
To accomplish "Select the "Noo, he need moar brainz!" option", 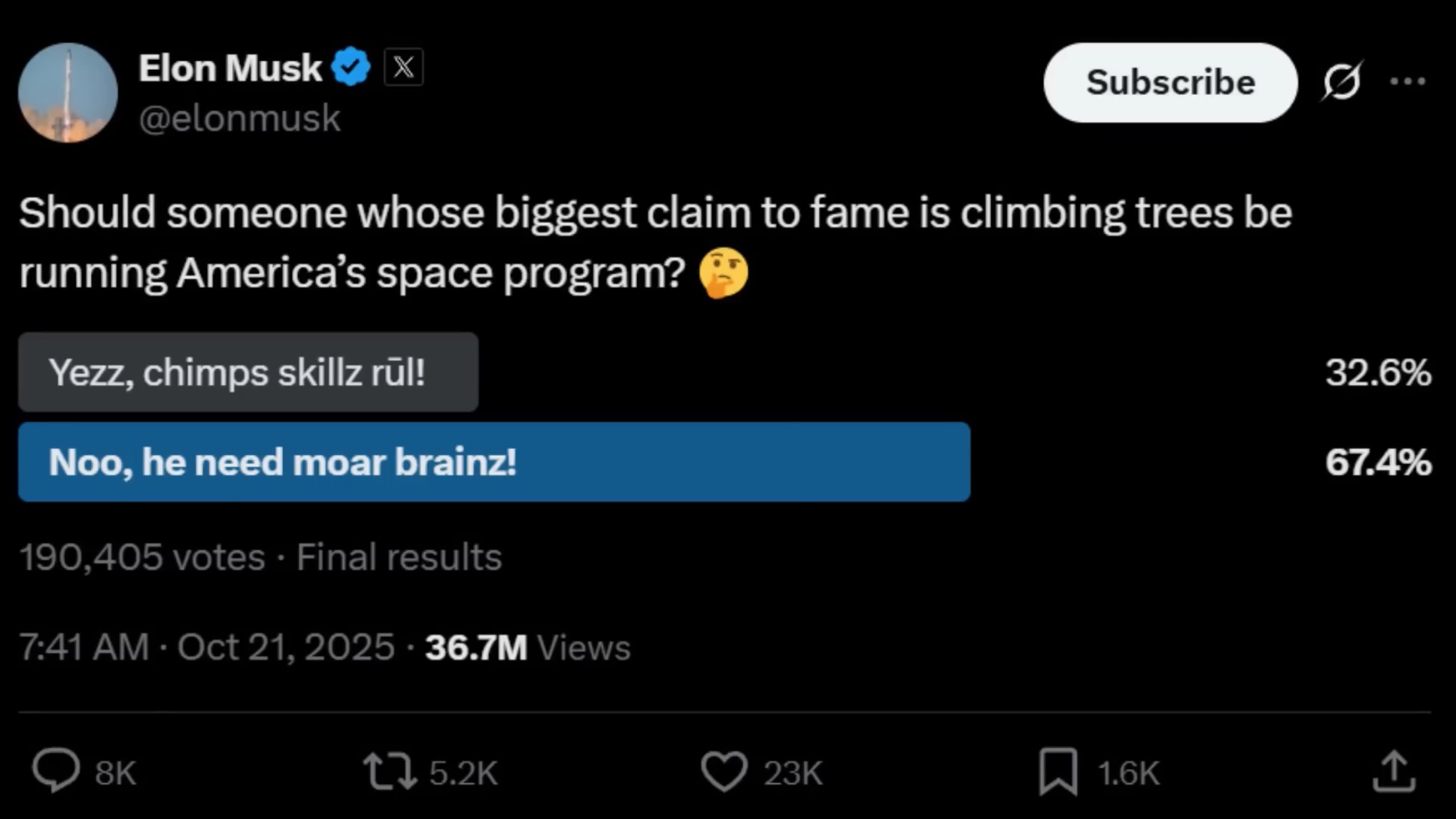I will click(x=494, y=462).
